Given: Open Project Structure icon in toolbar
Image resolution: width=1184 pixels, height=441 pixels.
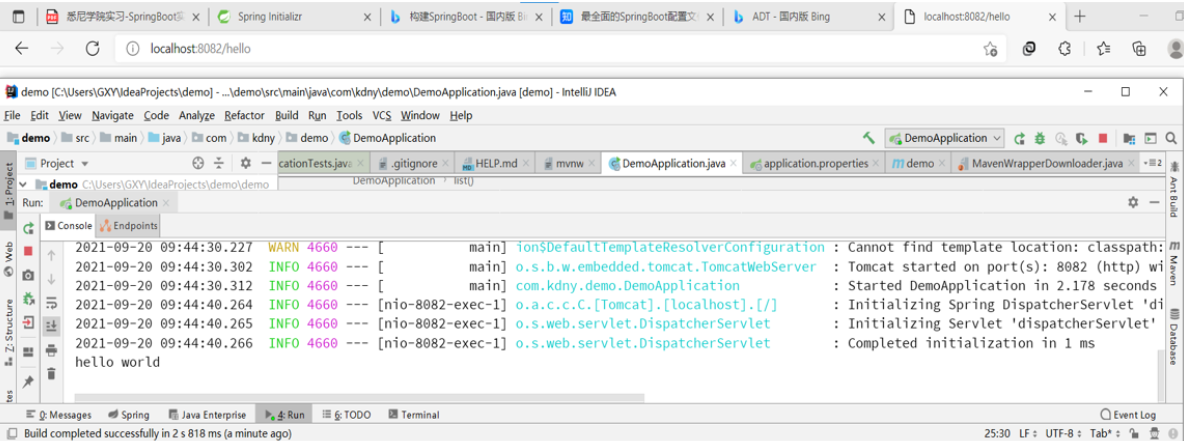Looking at the screenshot, I should [x=1130, y=138].
